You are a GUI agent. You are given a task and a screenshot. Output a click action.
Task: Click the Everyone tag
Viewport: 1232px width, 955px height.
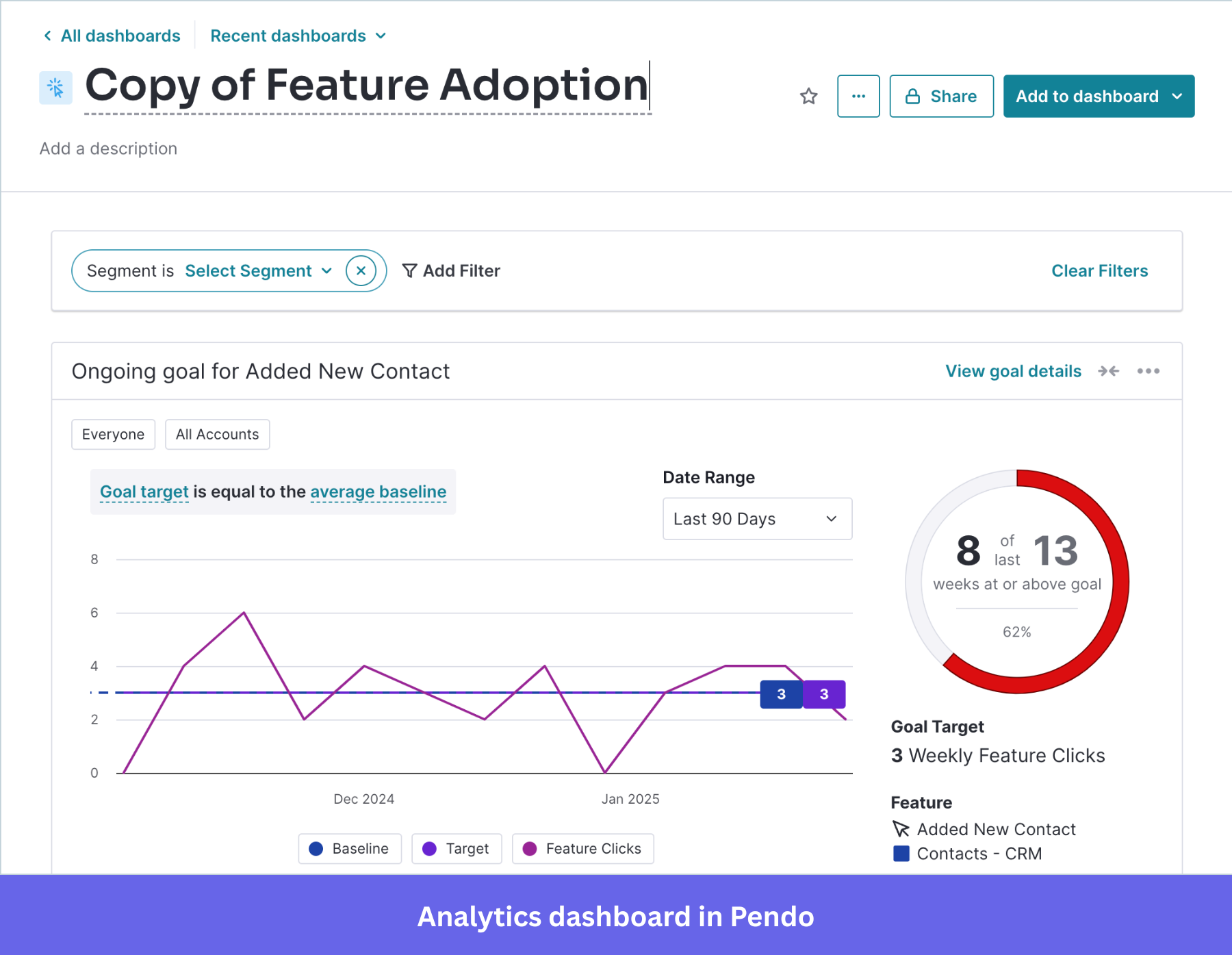click(114, 435)
